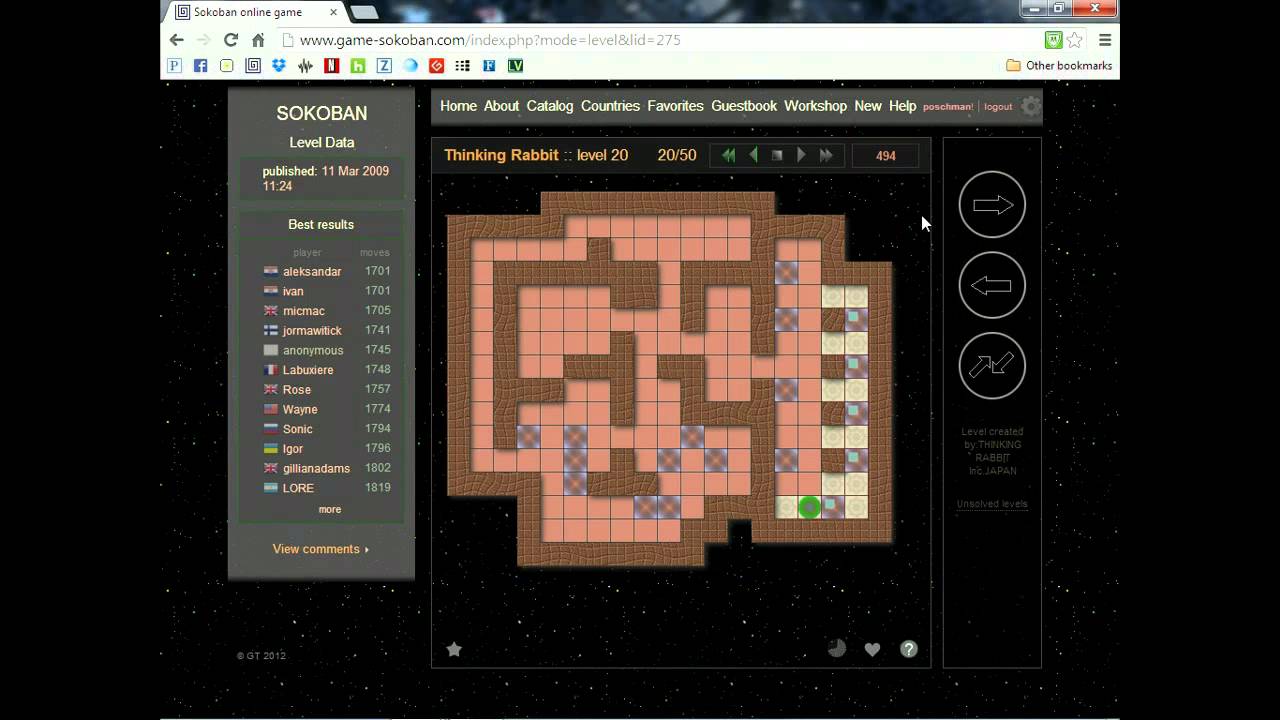Open the new tab button
This screenshot has height=720, width=1280.
pyautogui.click(x=364, y=12)
